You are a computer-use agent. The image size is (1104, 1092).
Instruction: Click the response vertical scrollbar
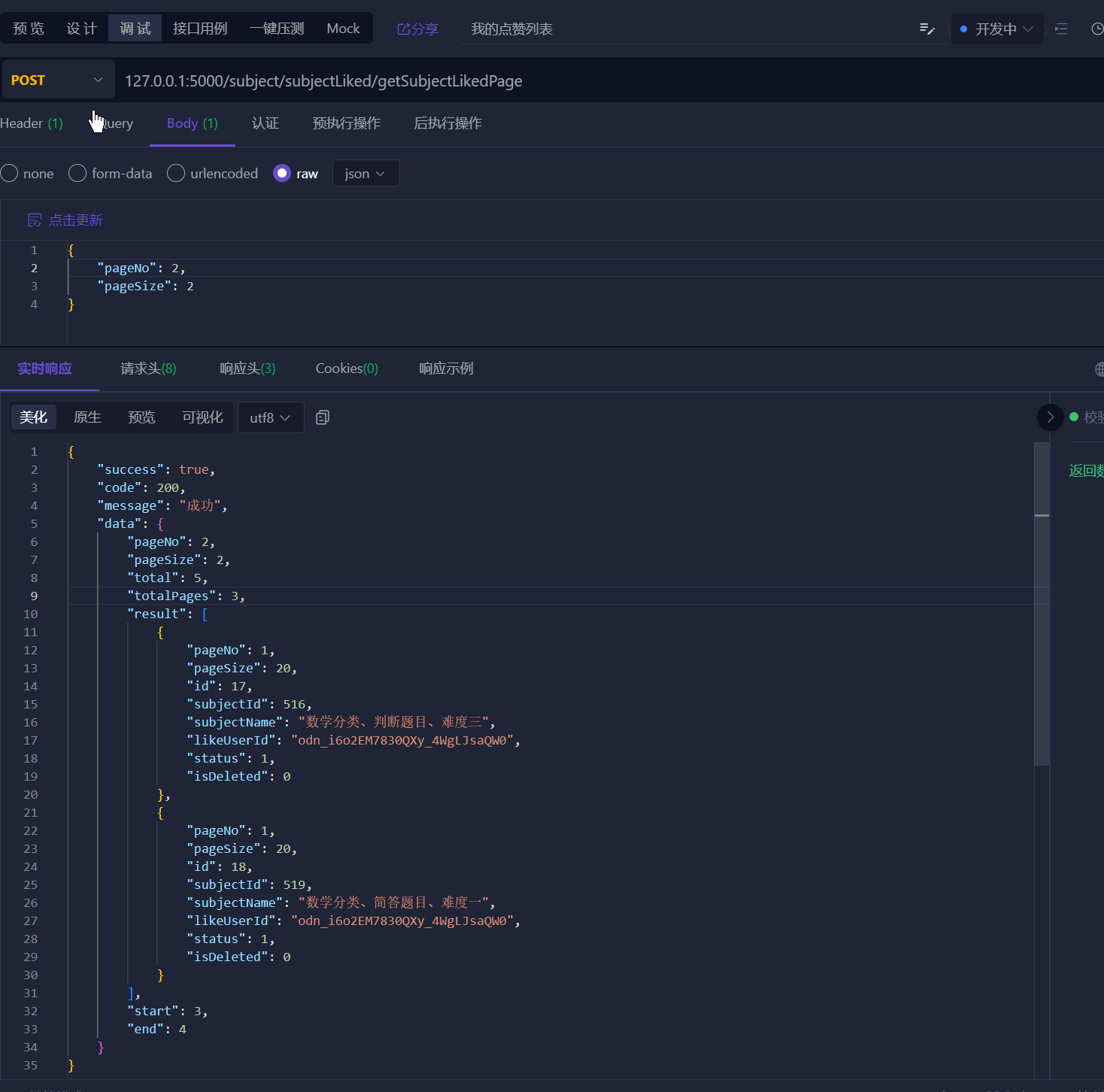click(x=1042, y=604)
